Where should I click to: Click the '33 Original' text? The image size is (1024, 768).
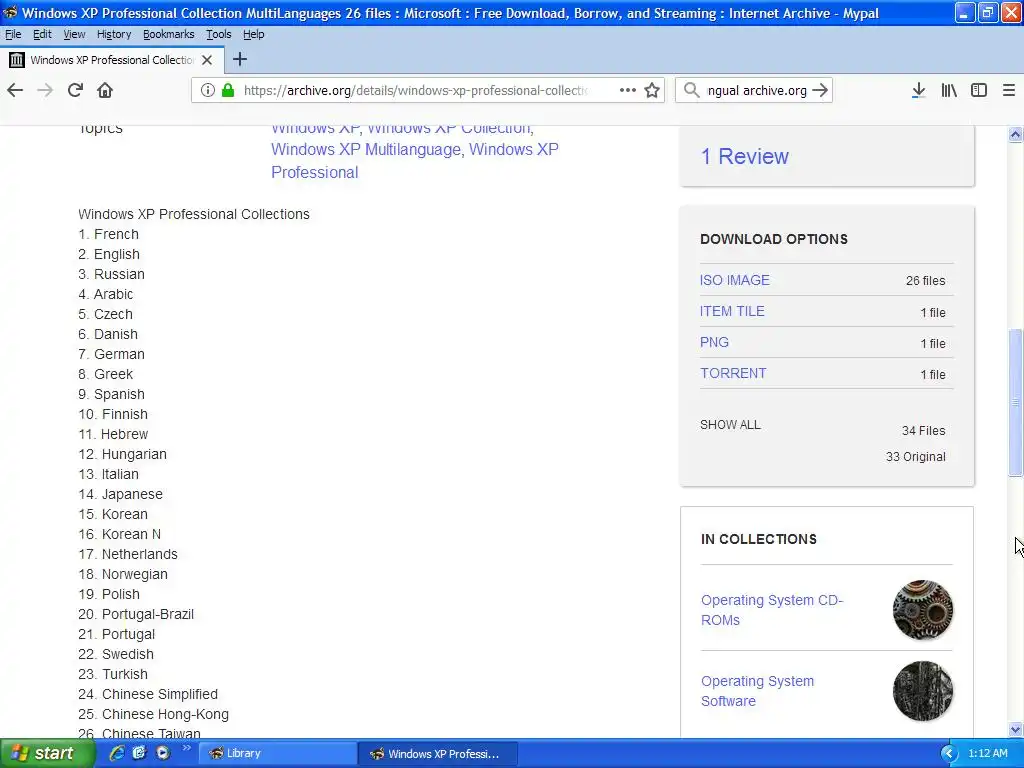pyautogui.click(x=916, y=456)
